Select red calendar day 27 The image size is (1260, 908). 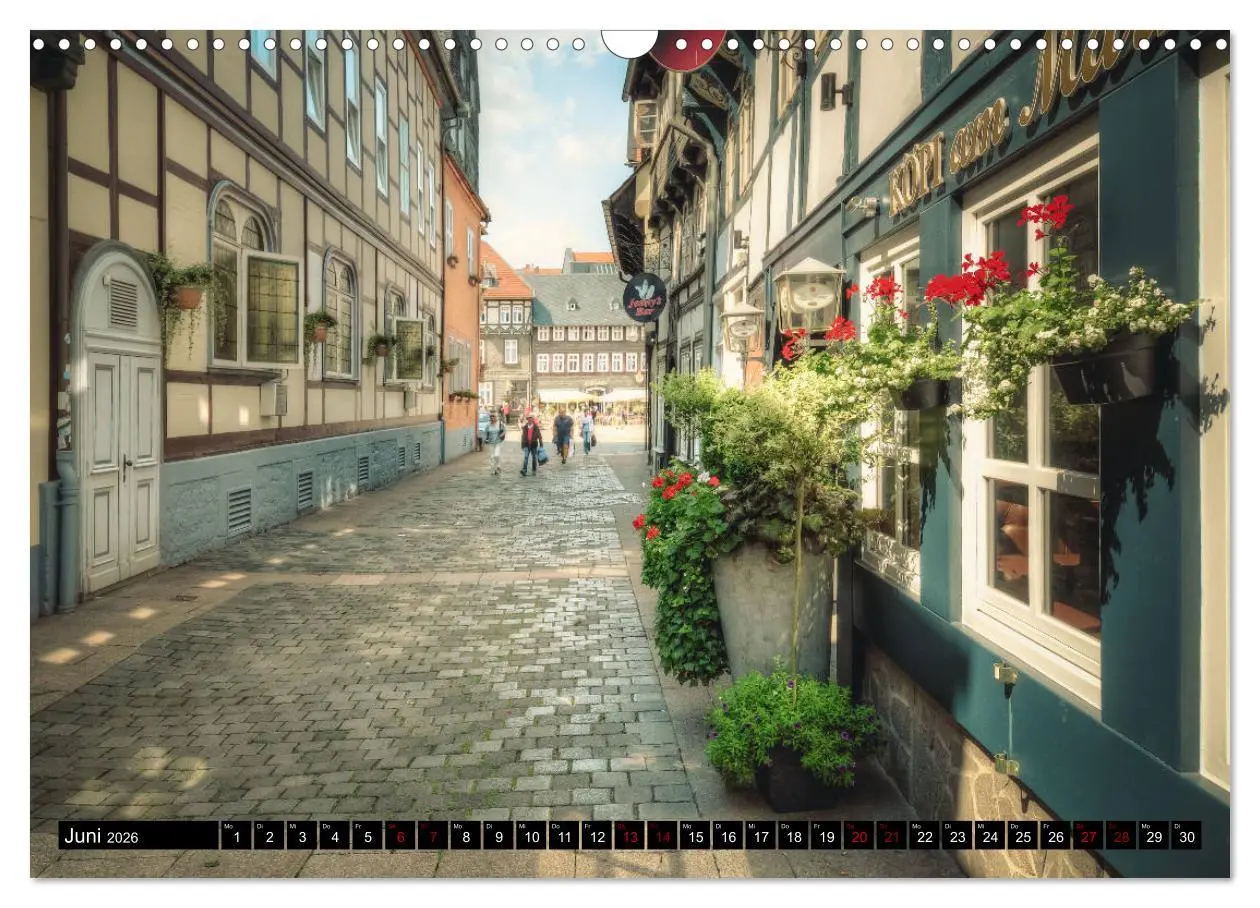click(x=1089, y=836)
